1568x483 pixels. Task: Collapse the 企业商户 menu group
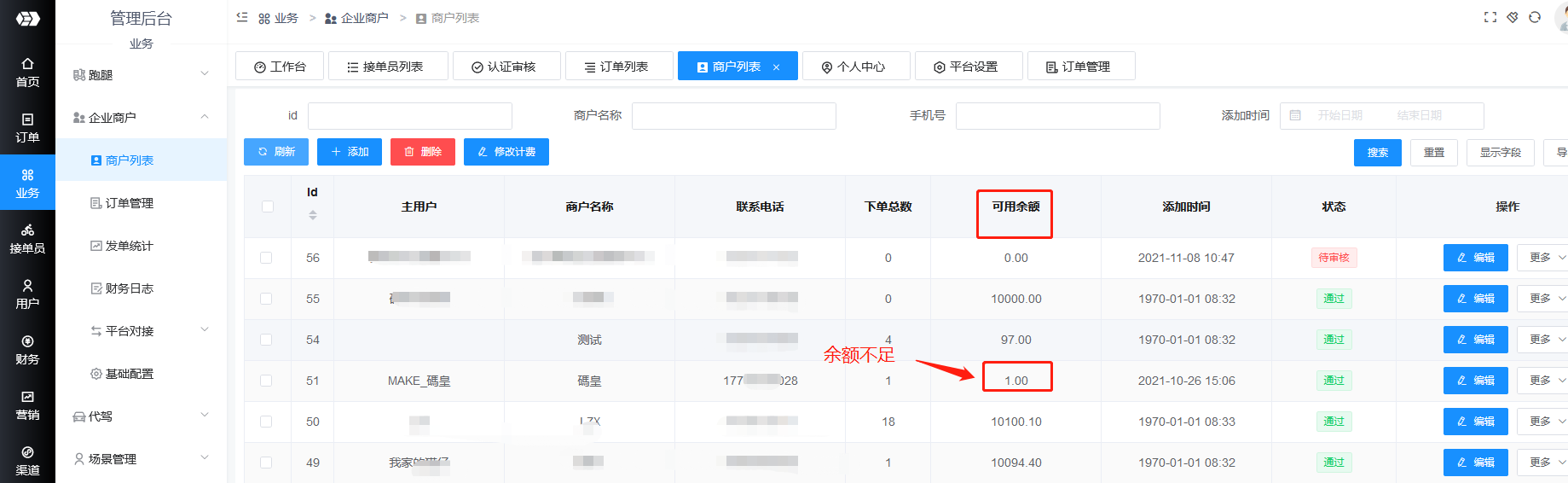tap(142, 118)
